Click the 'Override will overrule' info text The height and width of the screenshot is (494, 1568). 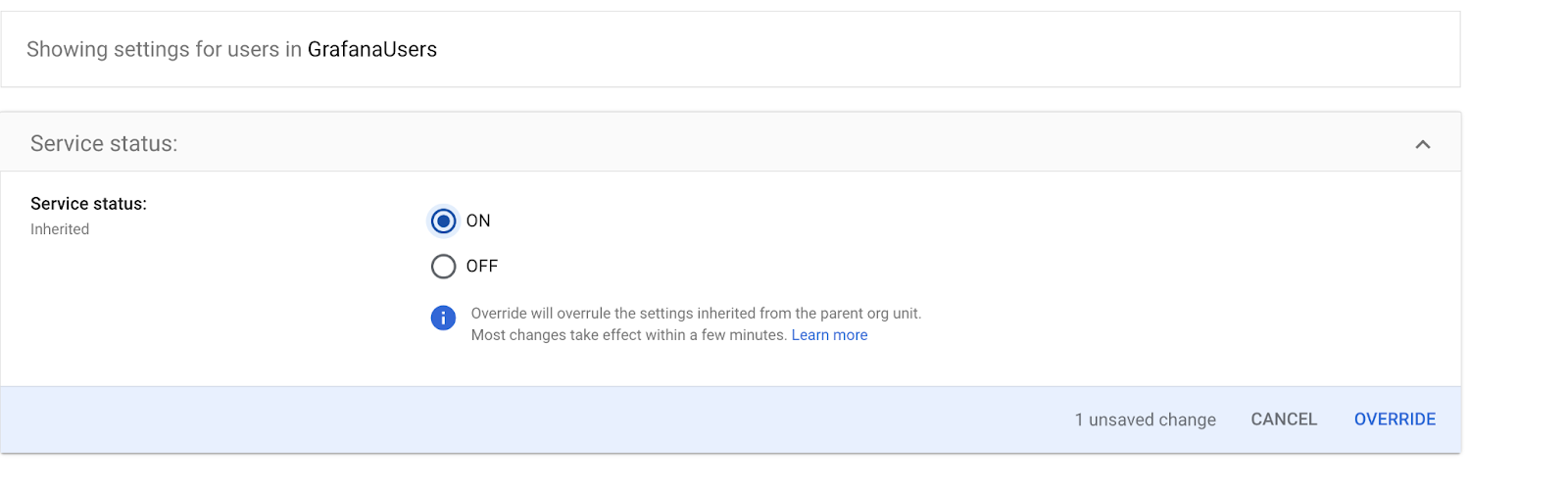[x=696, y=314]
